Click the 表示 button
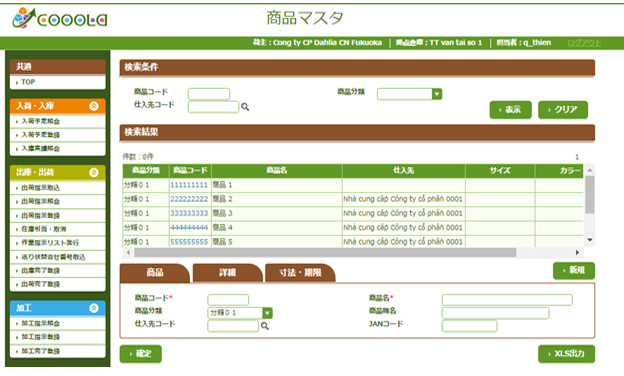This screenshot has width=624, height=376. point(511,110)
